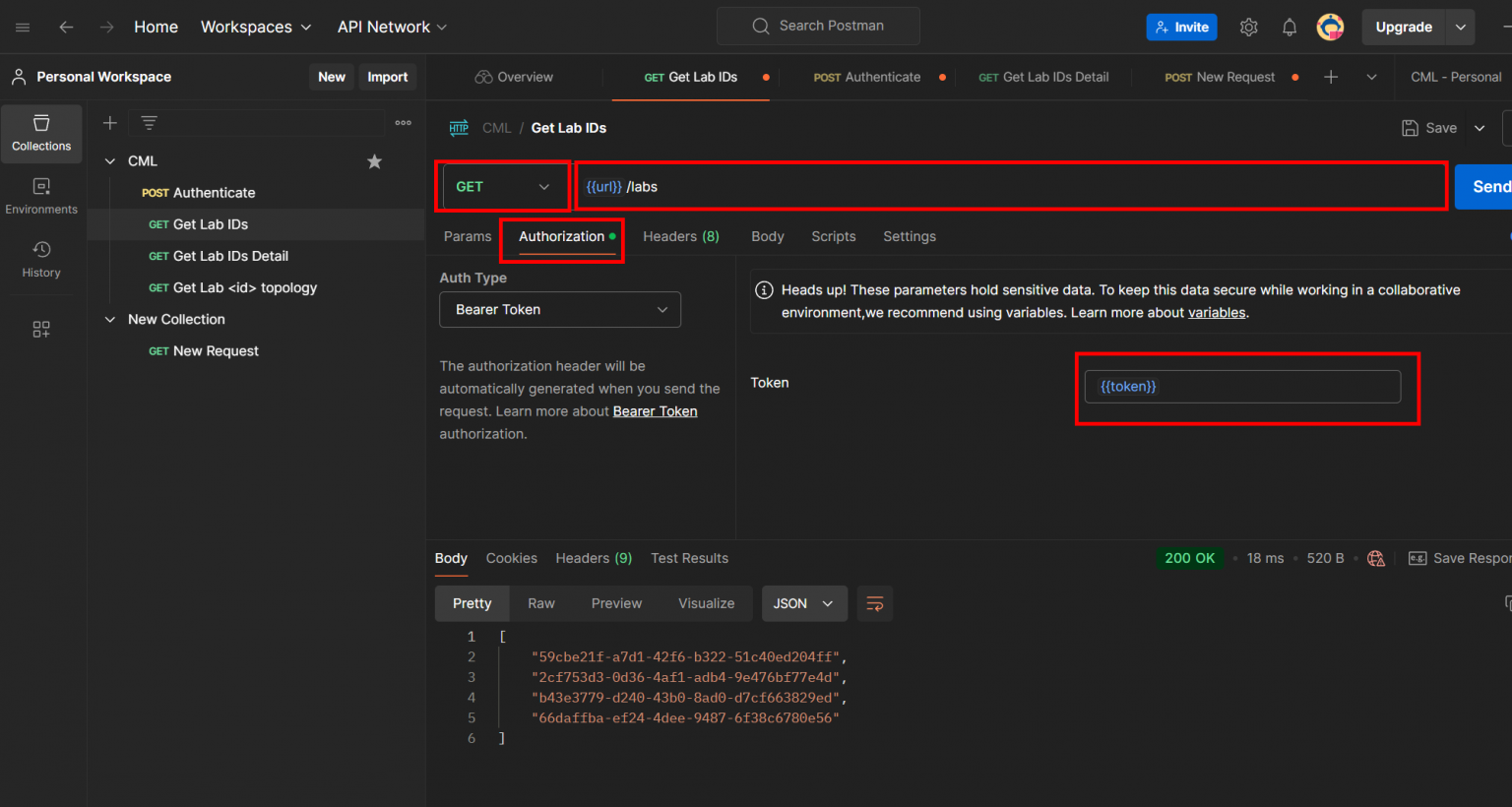This screenshot has height=807, width=1512.
Task: Open more actions via the three-dots icon
Action: coord(403,122)
